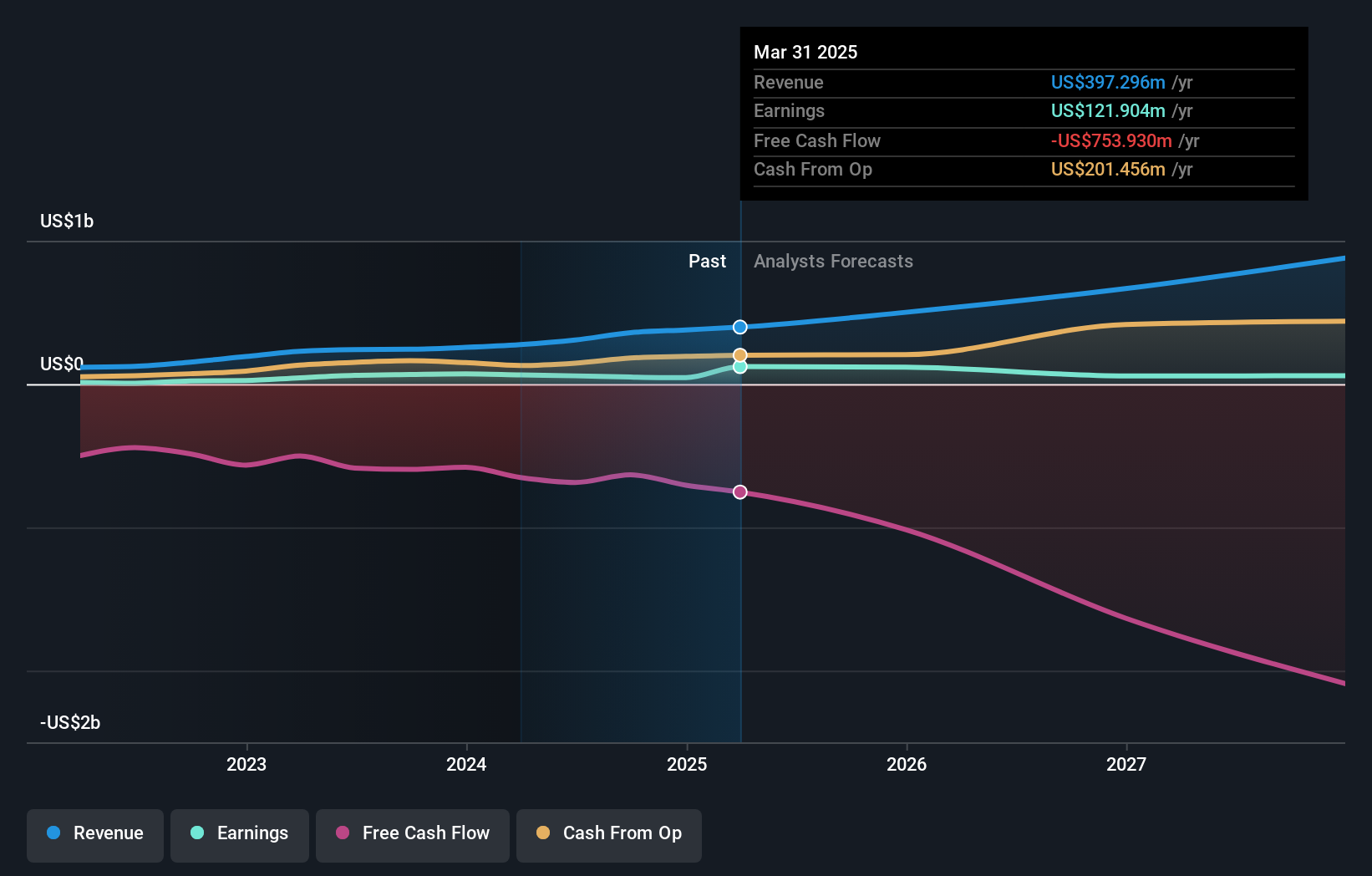Click the Mar 31 2025 tooltip date

pos(805,52)
